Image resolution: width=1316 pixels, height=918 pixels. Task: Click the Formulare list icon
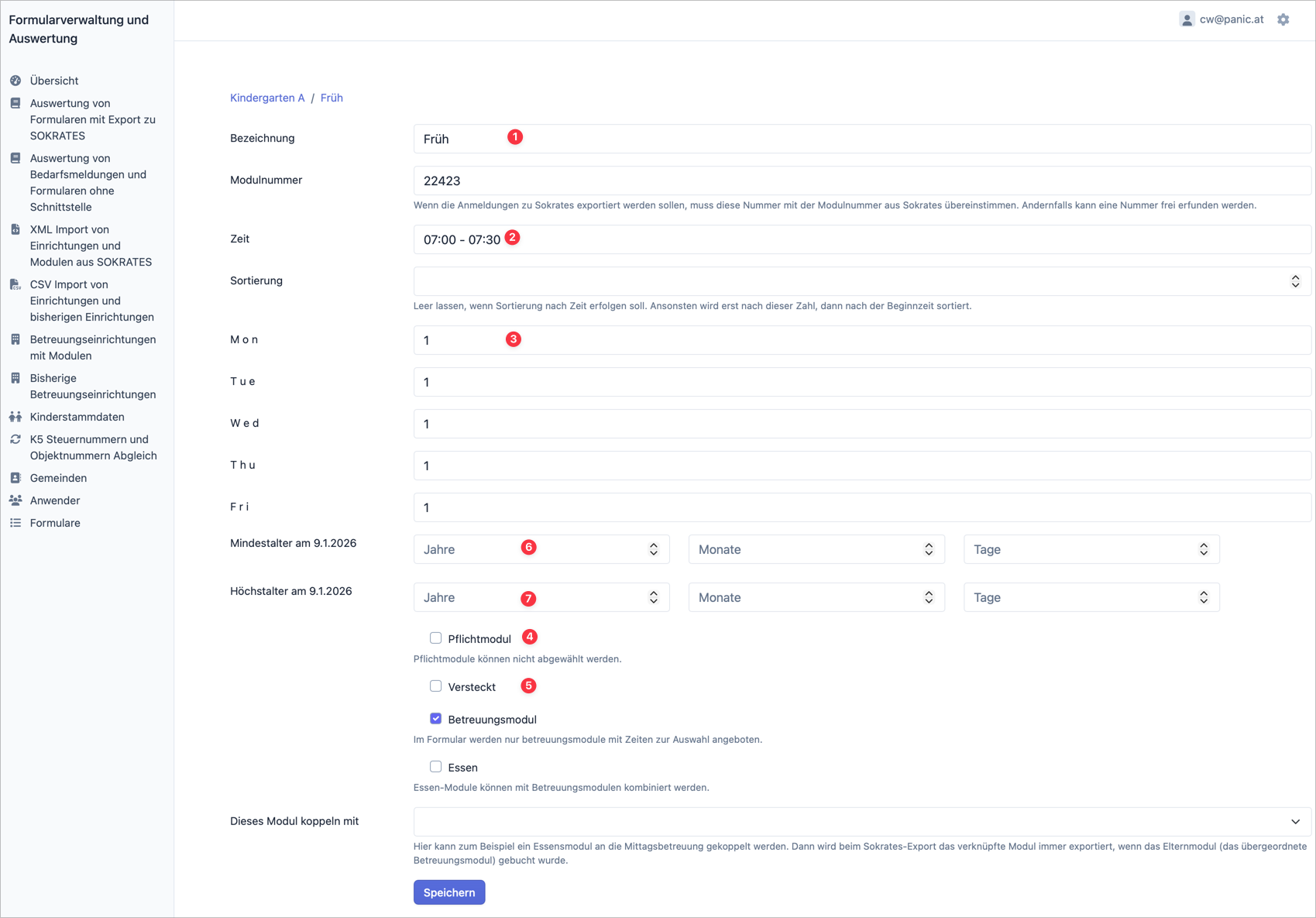click(15, 523)
